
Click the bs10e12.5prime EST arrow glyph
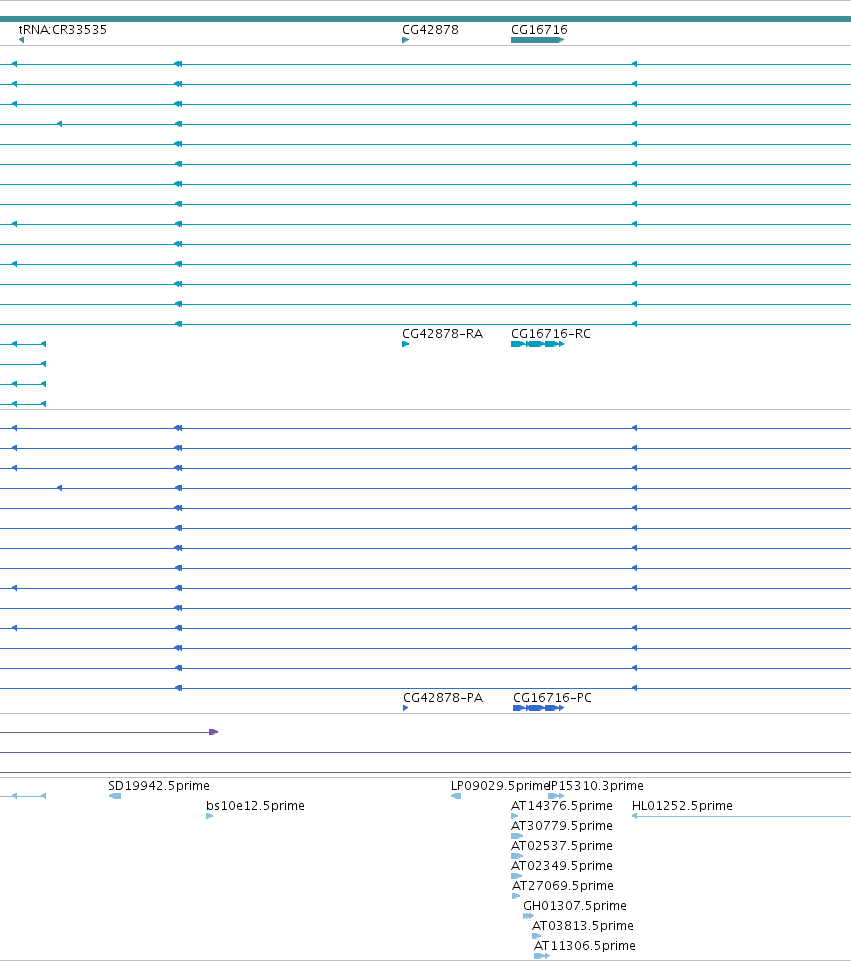210,816
